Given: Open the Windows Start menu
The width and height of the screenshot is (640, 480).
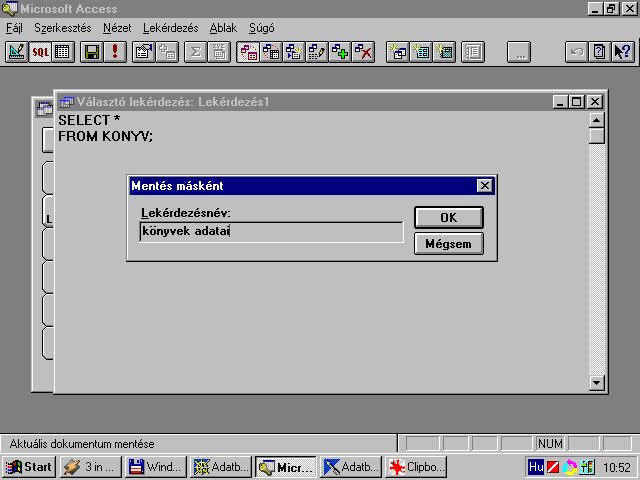Looking at the screenshot, I should (28, 467).
